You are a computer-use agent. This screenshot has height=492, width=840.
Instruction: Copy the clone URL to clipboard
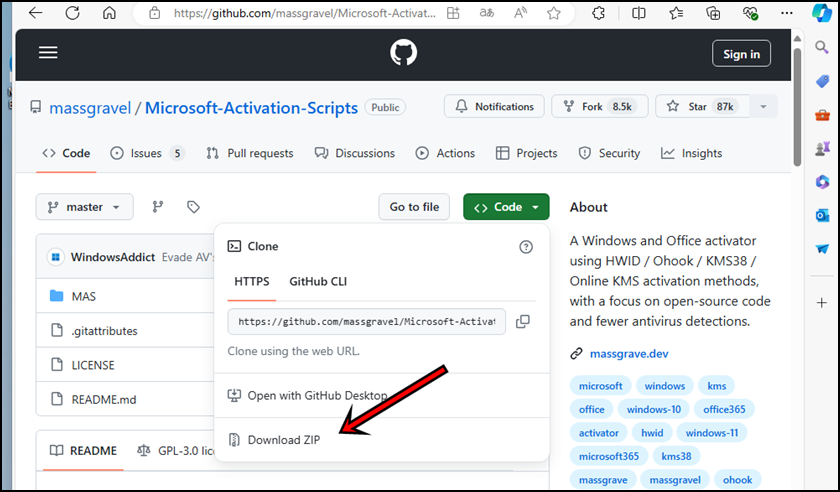coord(523,322)
